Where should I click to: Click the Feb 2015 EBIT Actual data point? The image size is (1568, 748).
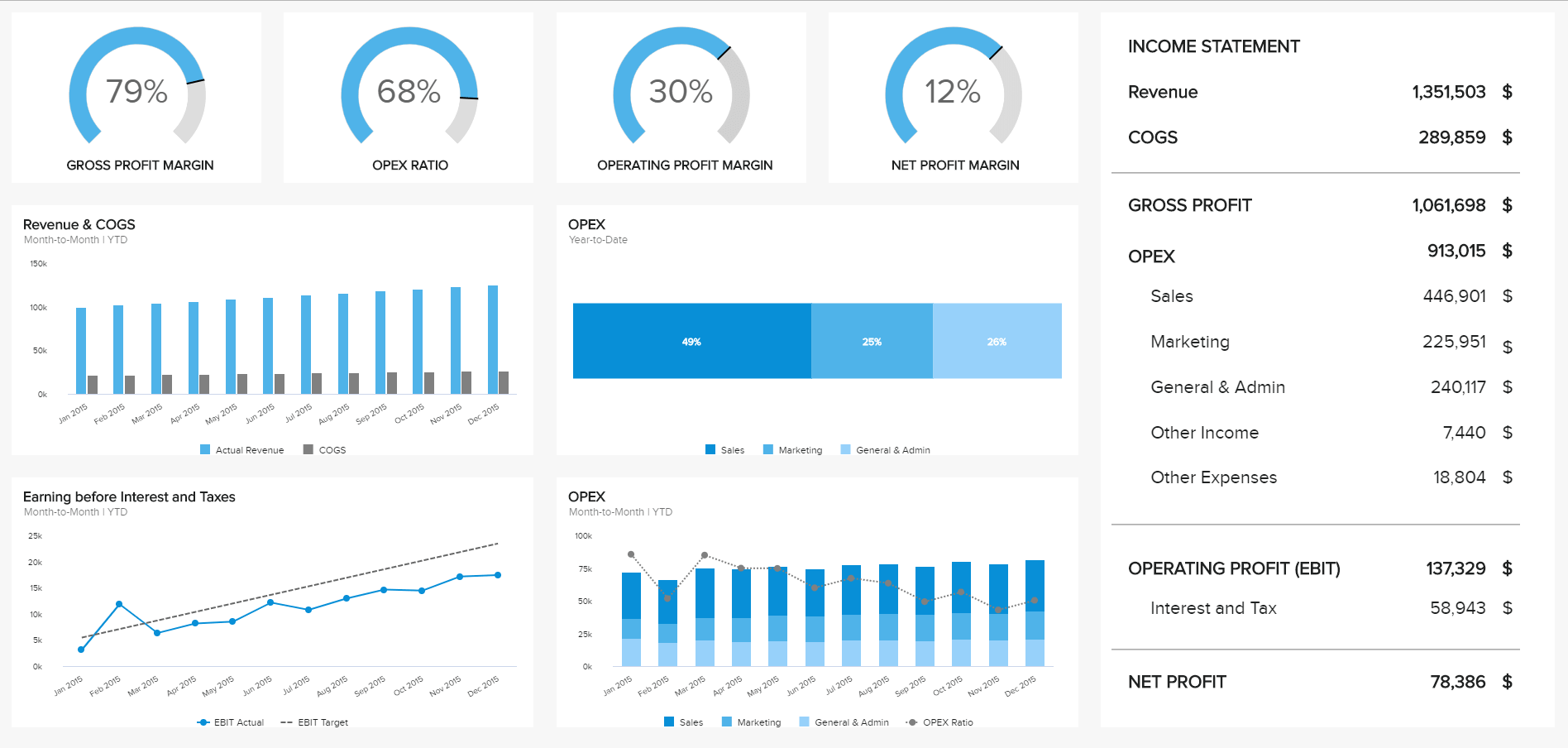click(119, 604)
